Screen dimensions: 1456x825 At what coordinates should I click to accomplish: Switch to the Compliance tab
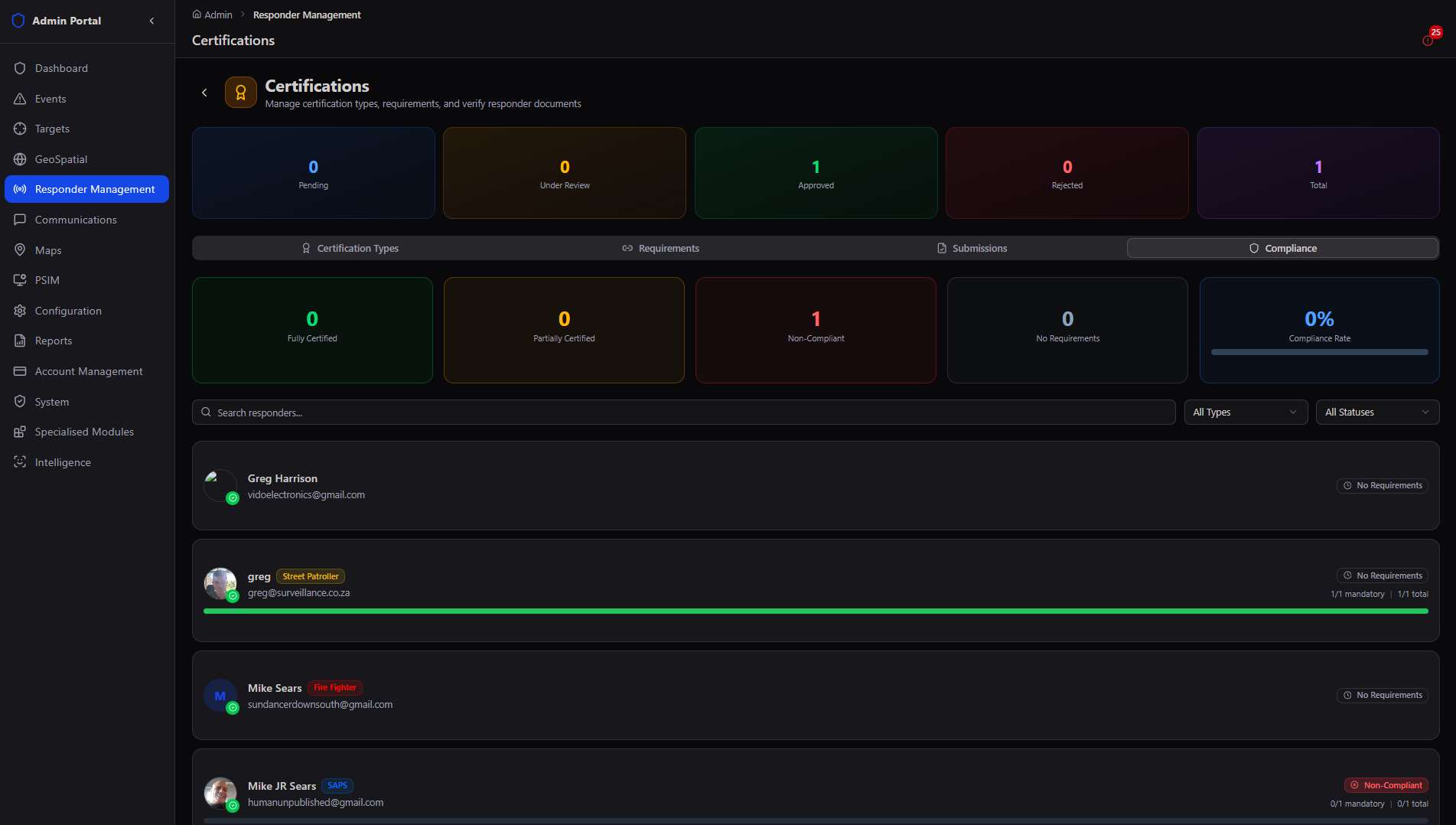pyautogui.click(x=1282, y=248)
